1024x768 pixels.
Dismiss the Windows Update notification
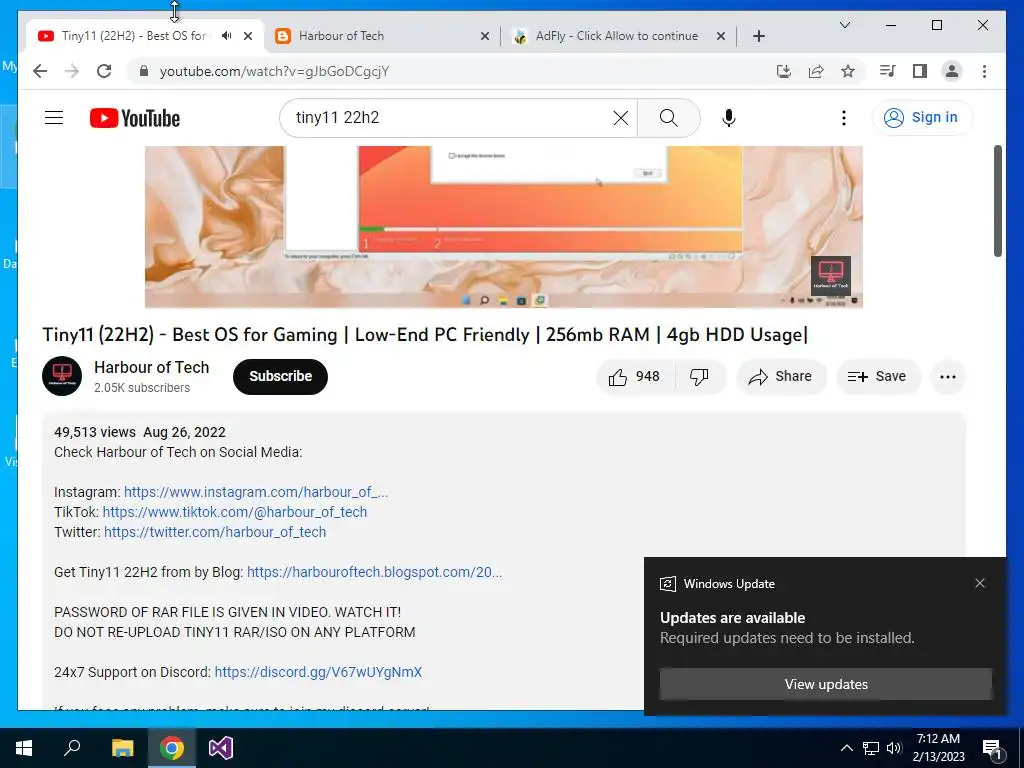pos(980,583)
